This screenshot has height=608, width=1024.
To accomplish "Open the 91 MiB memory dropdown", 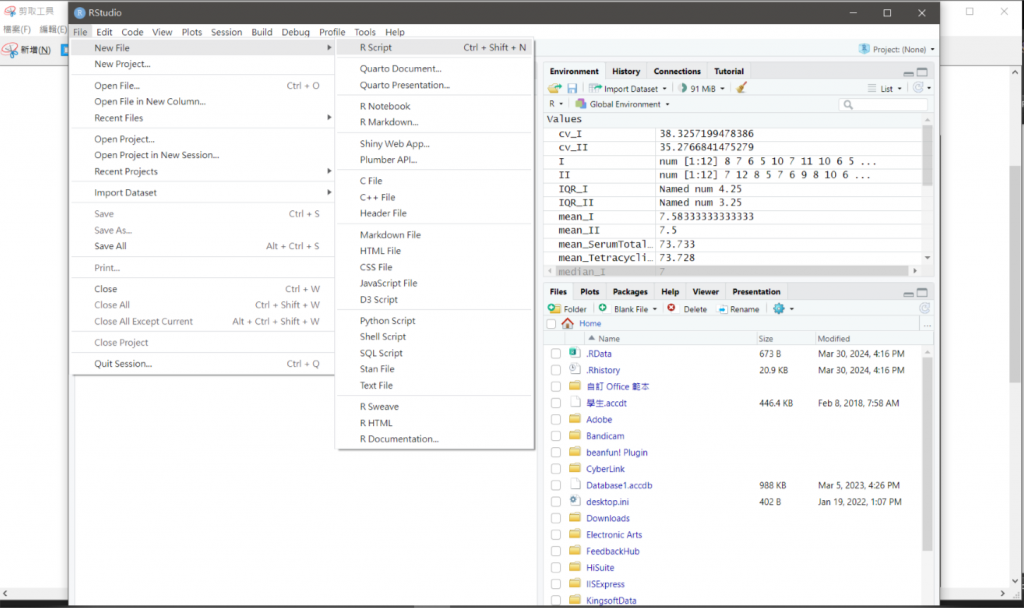I will coord(702,89).
